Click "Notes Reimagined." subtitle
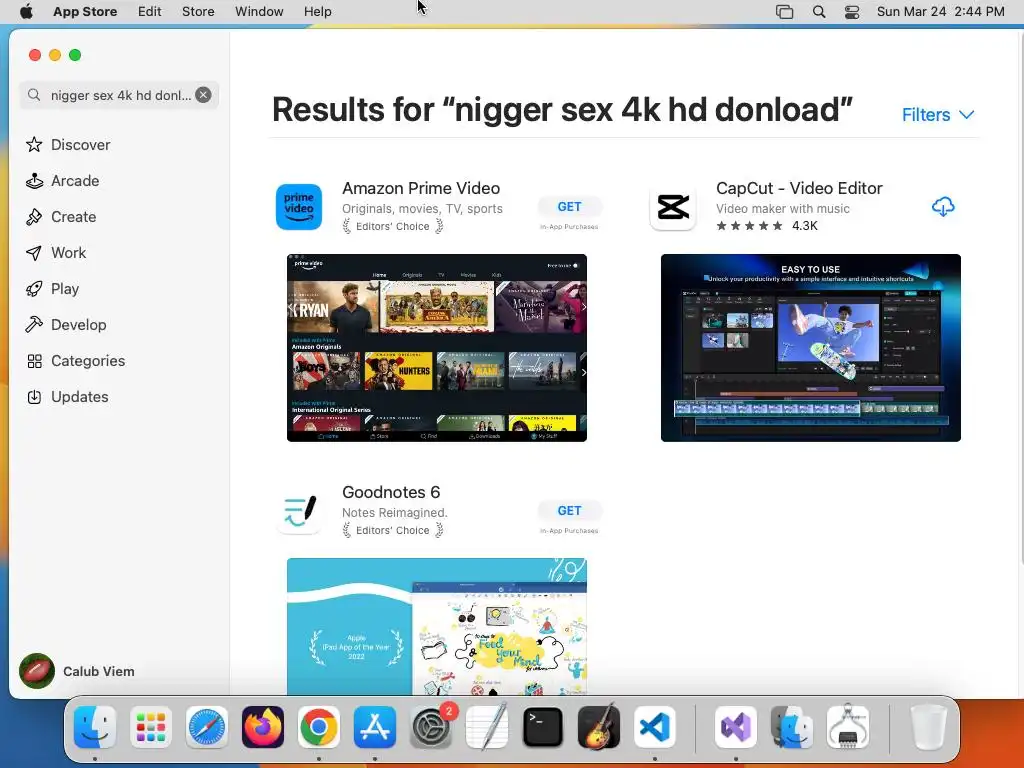Image resolution: width=1024 pixels, height=768 pixels. pyautogui.click(x=394, y=513)
